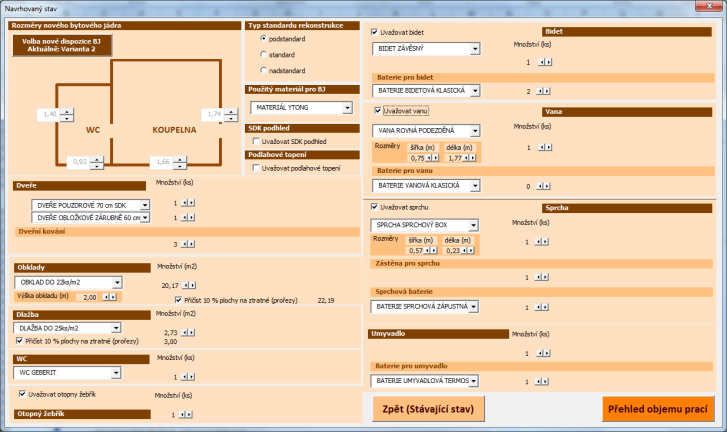Adjust Obklady area 20,17 stepper
The image size is (727, 432).
coord(189,285)
